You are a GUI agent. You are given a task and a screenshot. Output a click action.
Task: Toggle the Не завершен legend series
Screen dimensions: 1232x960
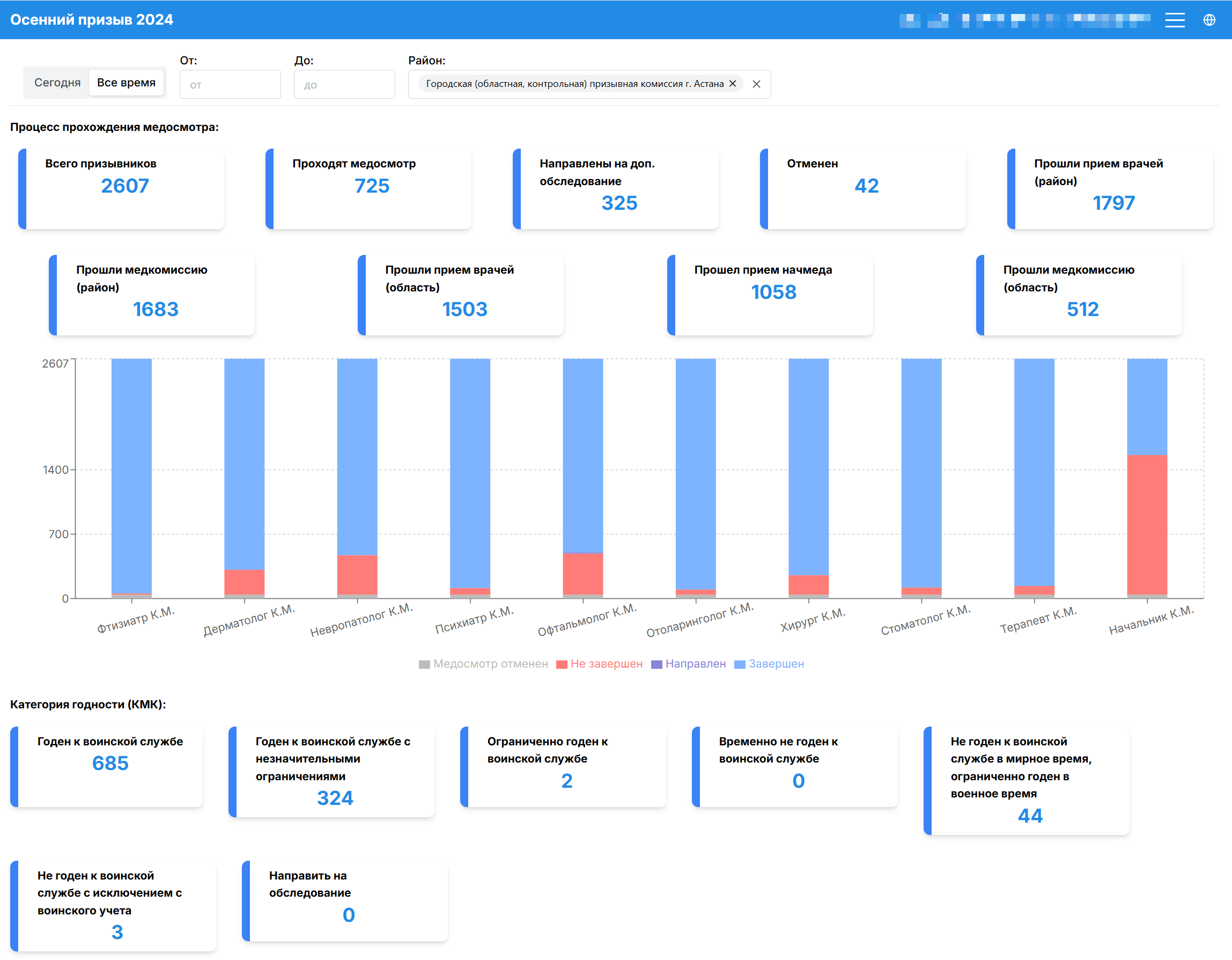[606, 664]
